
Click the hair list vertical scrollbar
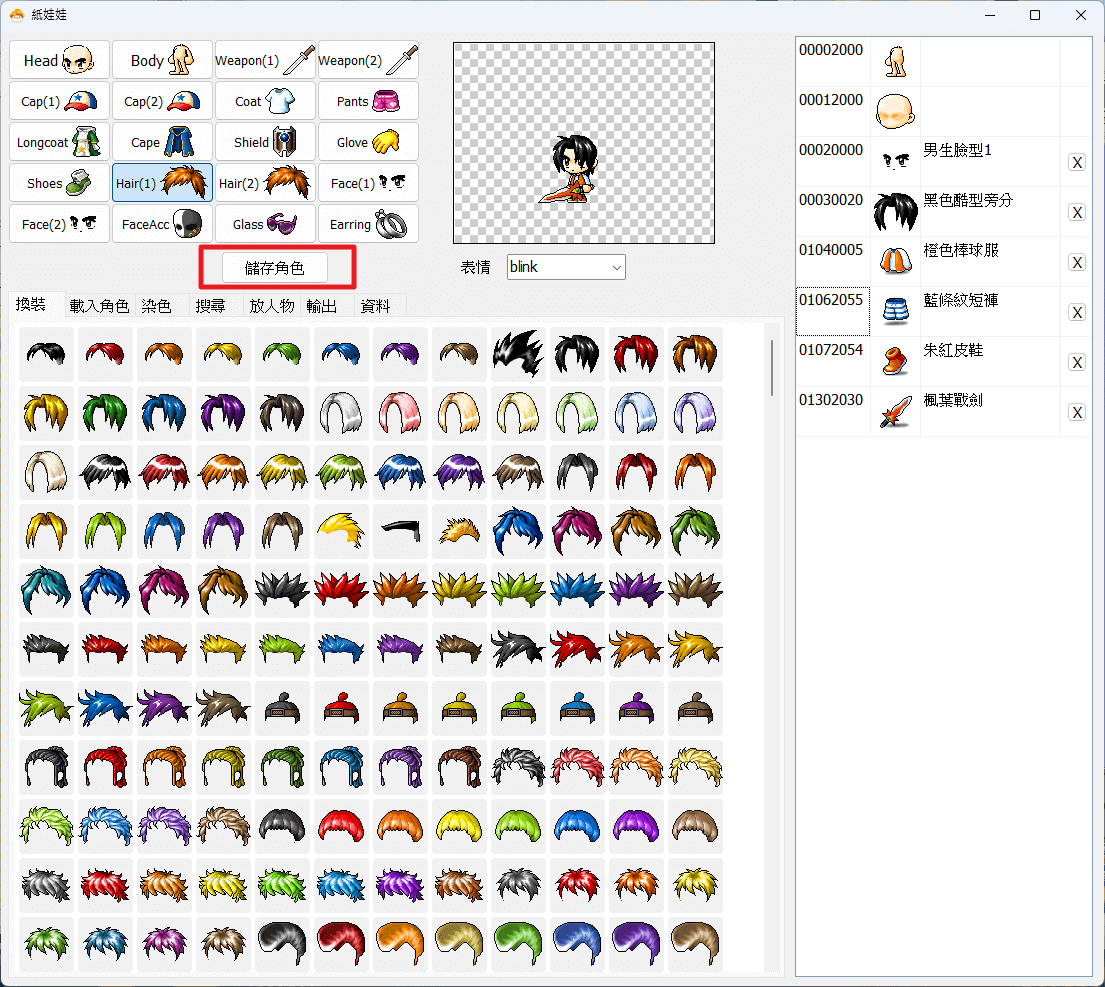click(x=772, y=368)
